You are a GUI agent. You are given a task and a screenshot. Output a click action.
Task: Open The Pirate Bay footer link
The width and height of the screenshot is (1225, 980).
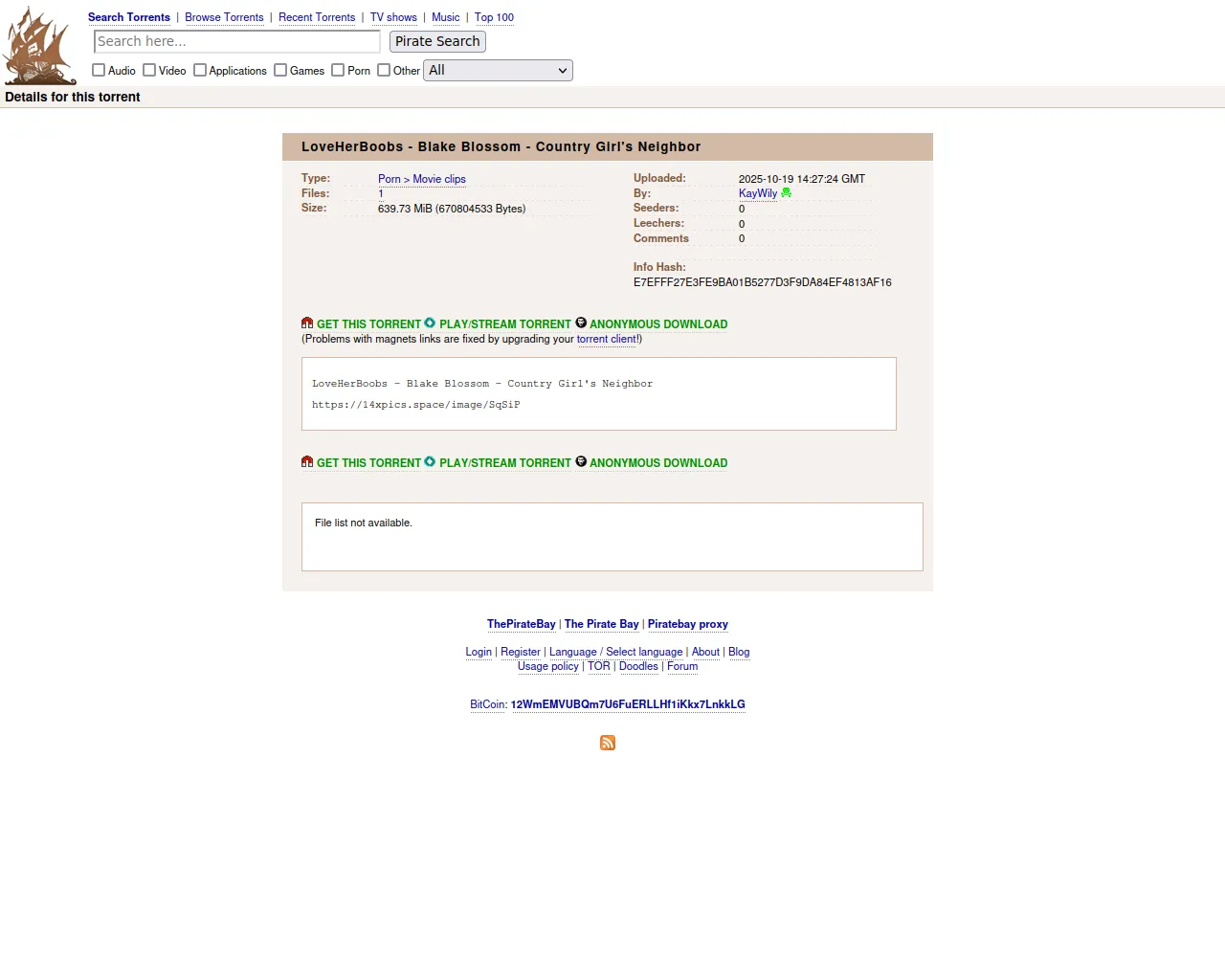coord(602,624)
